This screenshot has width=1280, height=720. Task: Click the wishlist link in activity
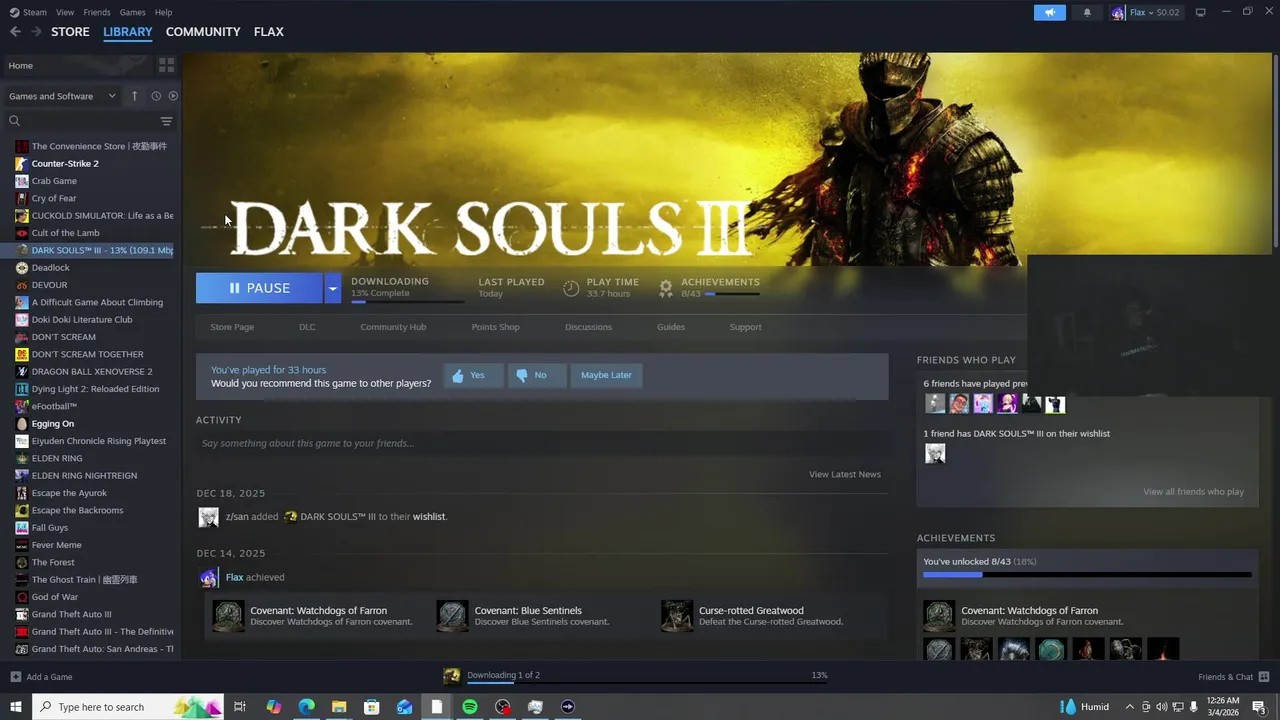pos(429,517)
